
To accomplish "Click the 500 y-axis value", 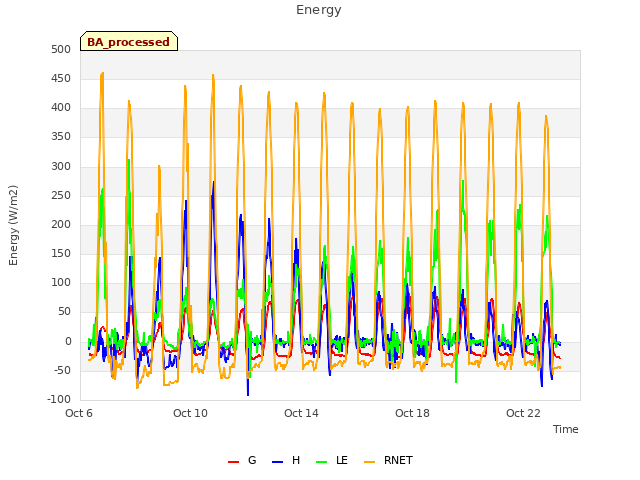I will point(61,50).
